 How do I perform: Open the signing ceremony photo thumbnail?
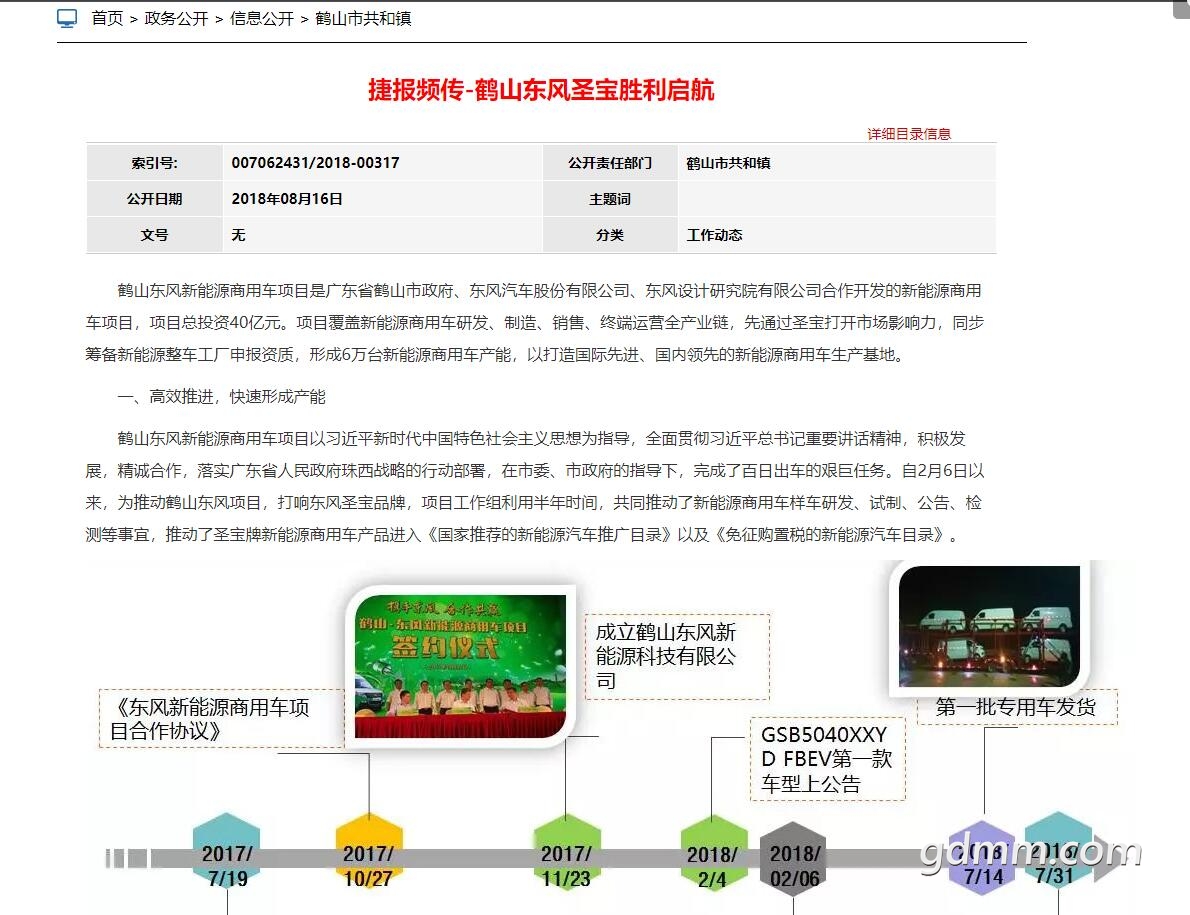(461, 666)
